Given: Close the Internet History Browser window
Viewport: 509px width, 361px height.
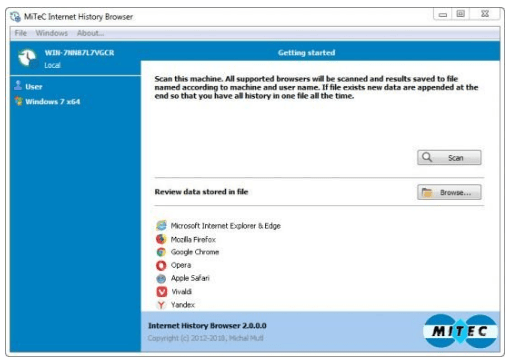Looking at the screenshot, I should [x=485, y=14].
